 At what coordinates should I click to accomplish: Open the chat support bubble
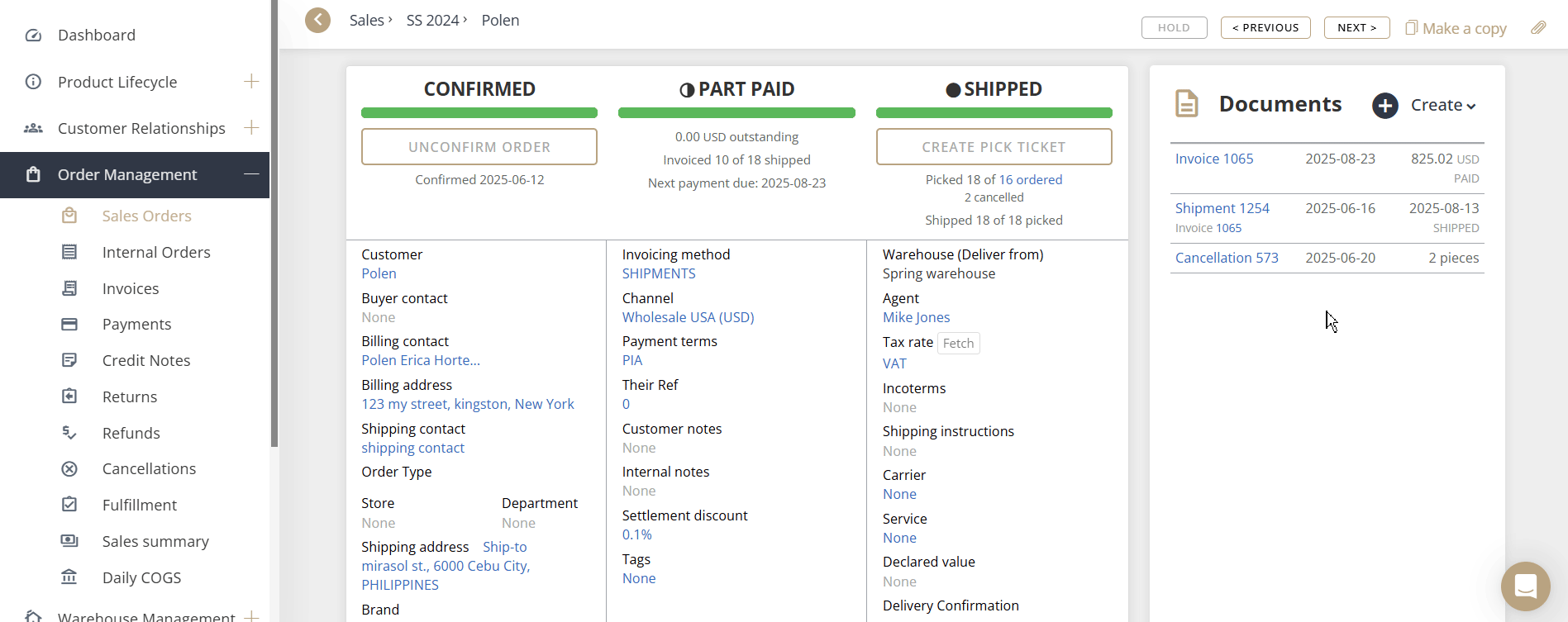[1525, 586]
